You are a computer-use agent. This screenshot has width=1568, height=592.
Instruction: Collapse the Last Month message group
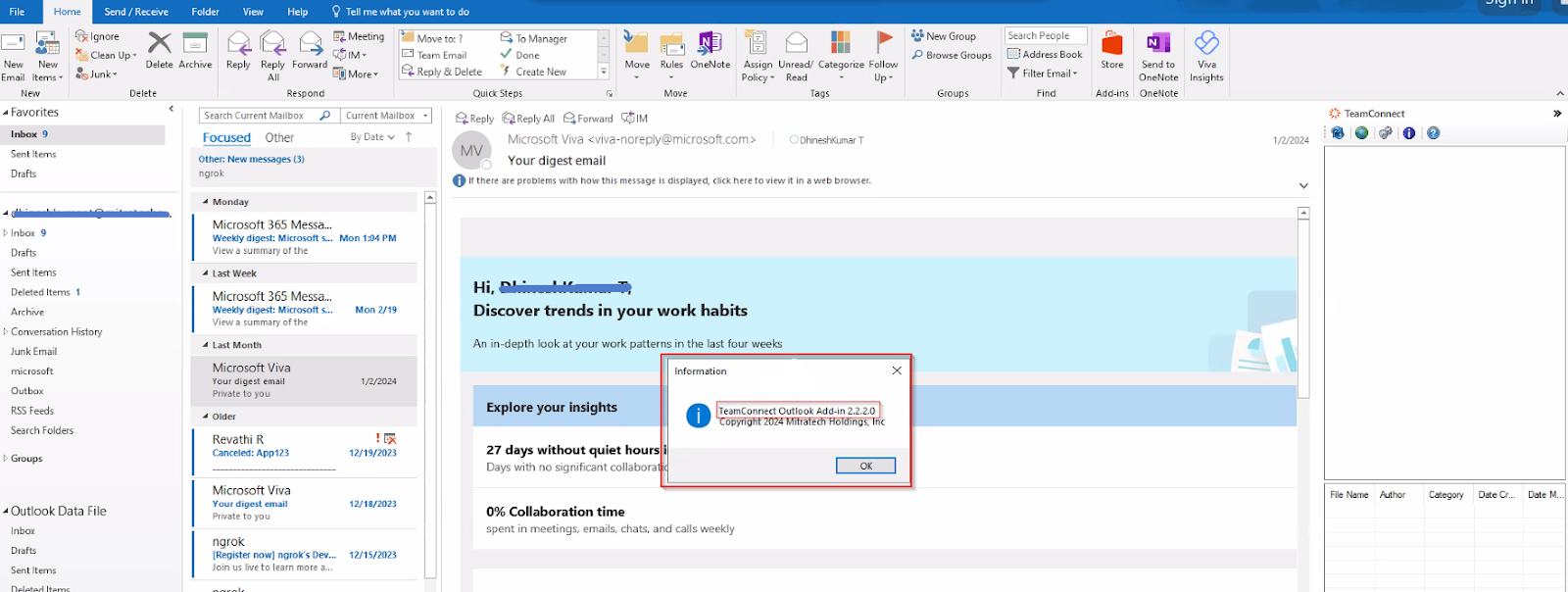tap(206, 345)
